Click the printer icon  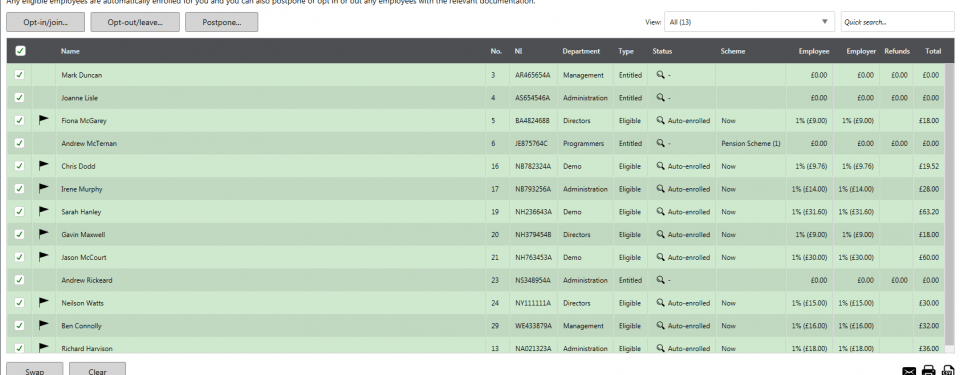click(x=929, y=370)
